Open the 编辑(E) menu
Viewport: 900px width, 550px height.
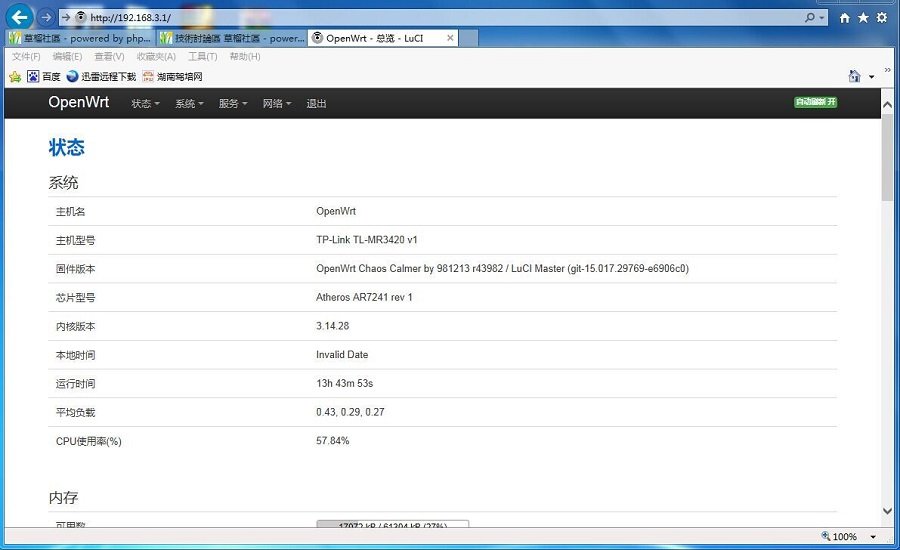67,56
